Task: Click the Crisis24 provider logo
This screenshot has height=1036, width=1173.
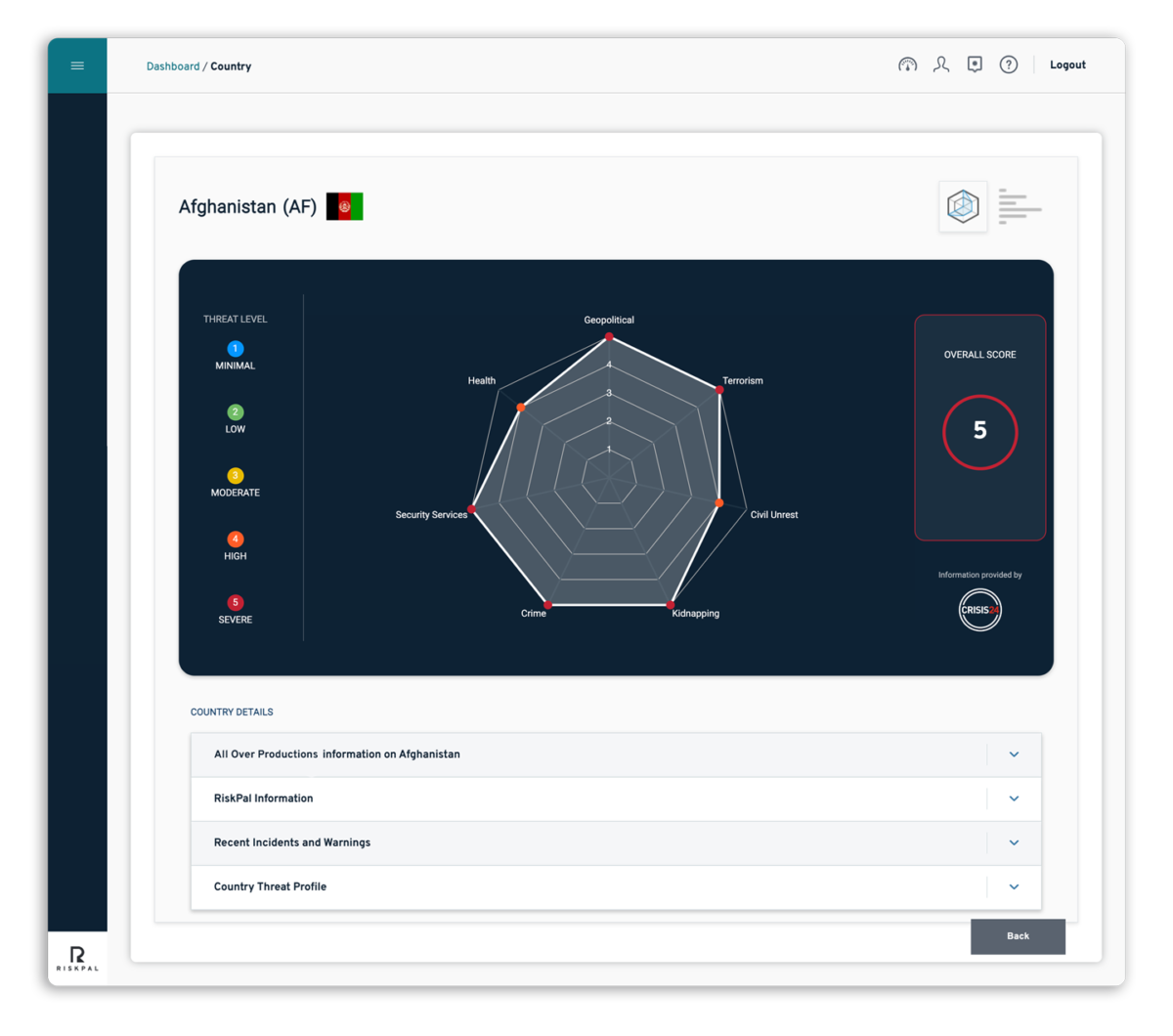Action: [x=979, y=609]
